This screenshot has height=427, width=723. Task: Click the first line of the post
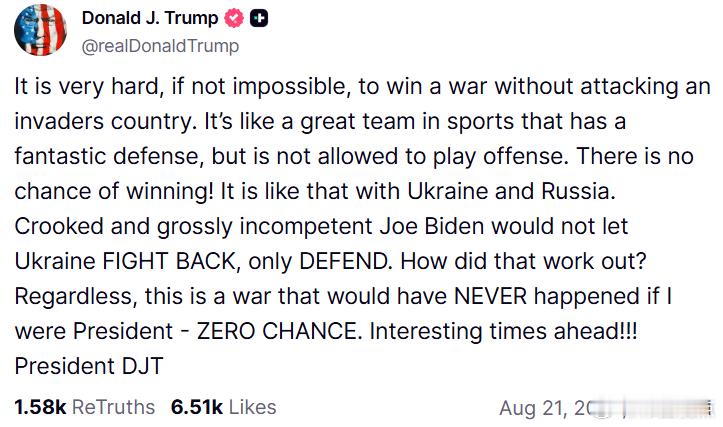tap(362, 87)
